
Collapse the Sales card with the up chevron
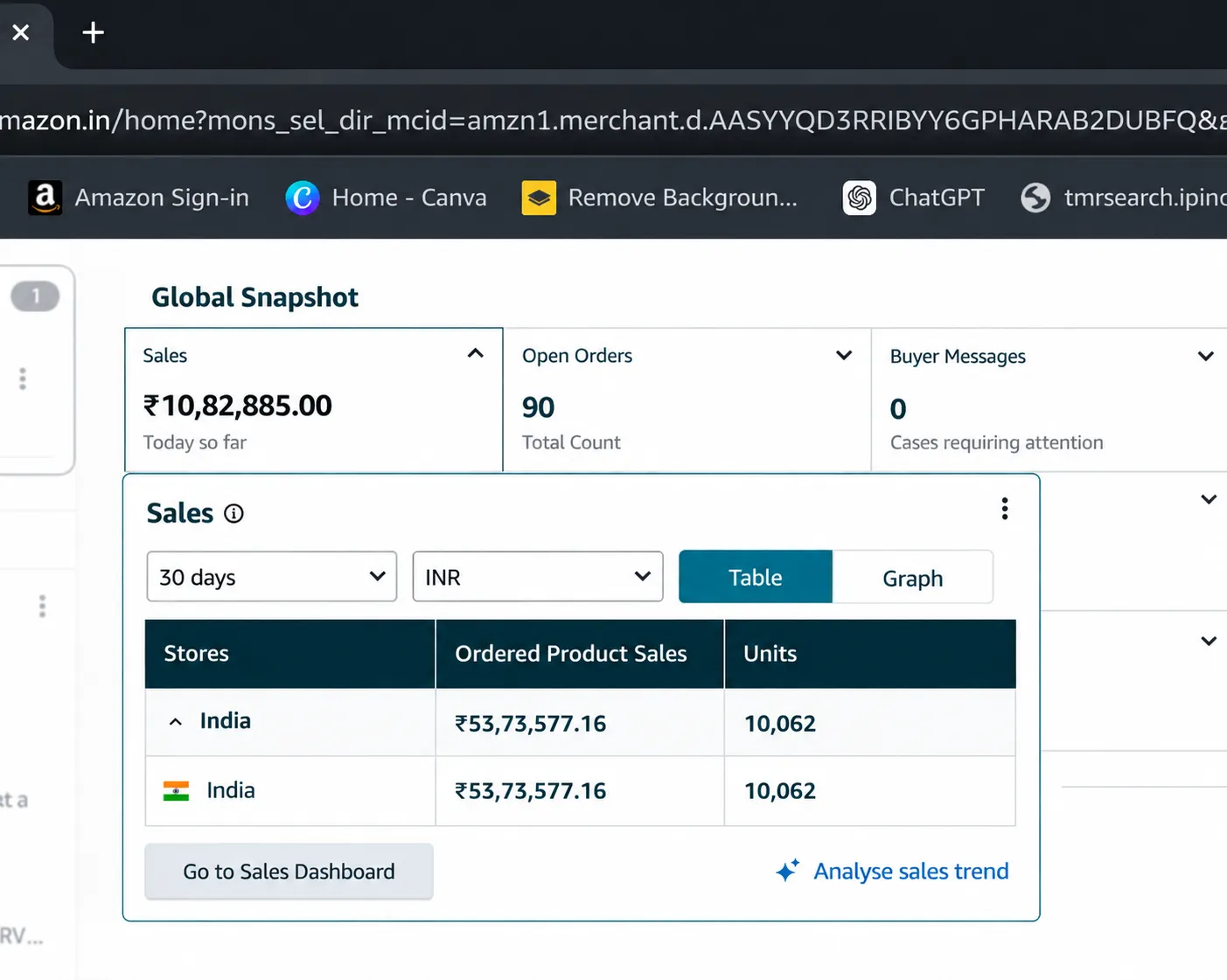click(476, 353)
